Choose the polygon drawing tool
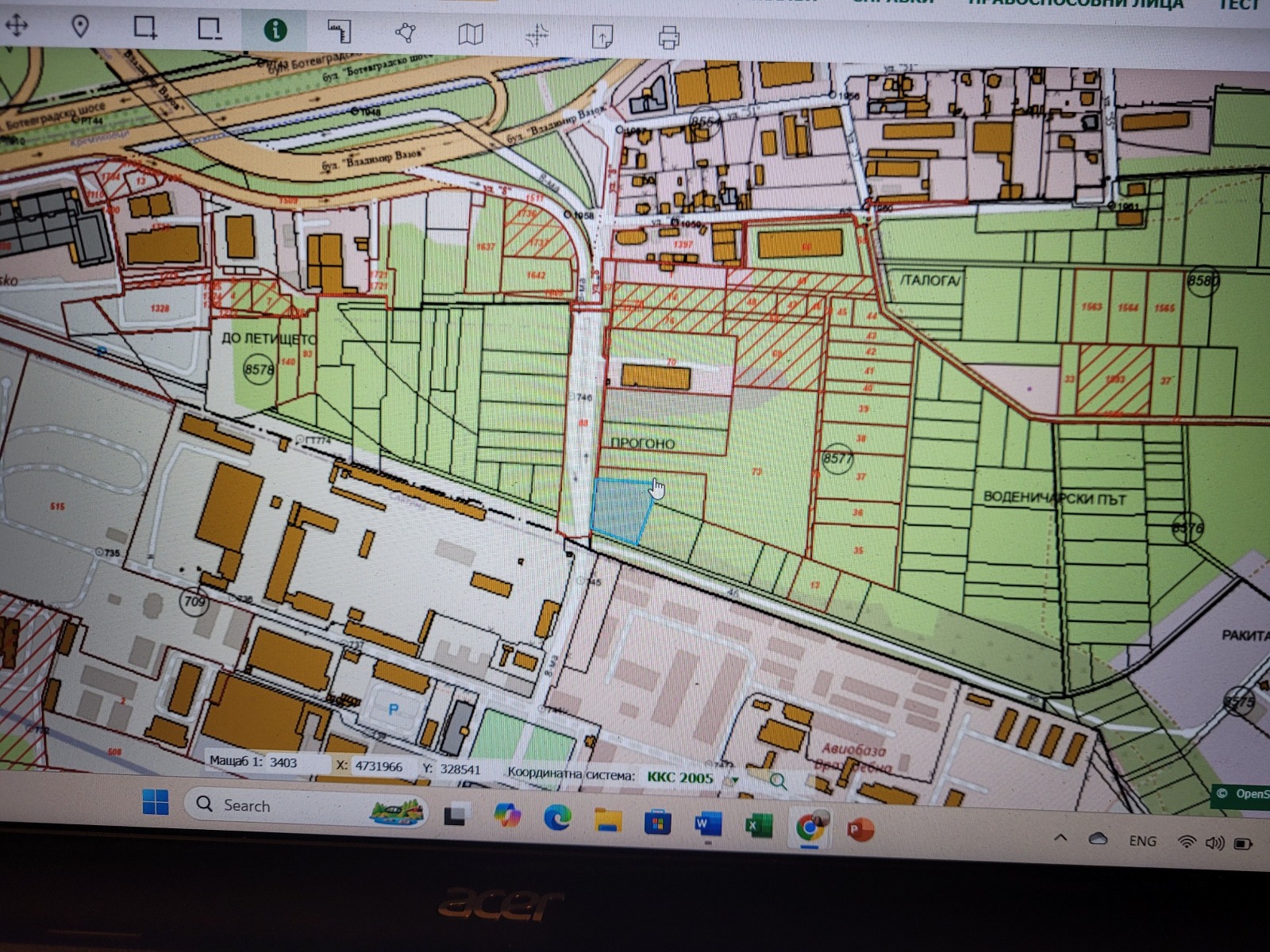Viewport: 1270px width, 952px height. click(x=406, y=33)
